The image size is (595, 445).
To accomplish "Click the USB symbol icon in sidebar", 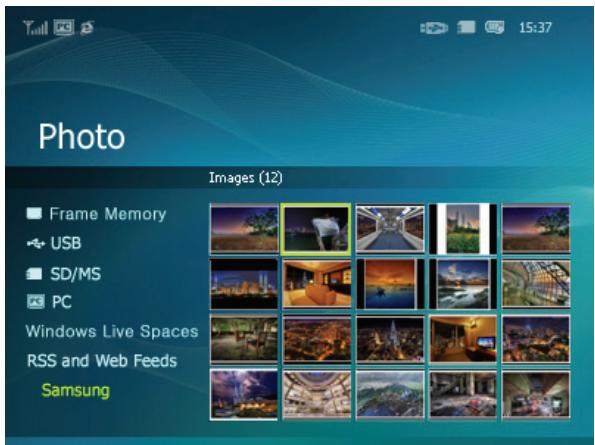I will [36, 244].
